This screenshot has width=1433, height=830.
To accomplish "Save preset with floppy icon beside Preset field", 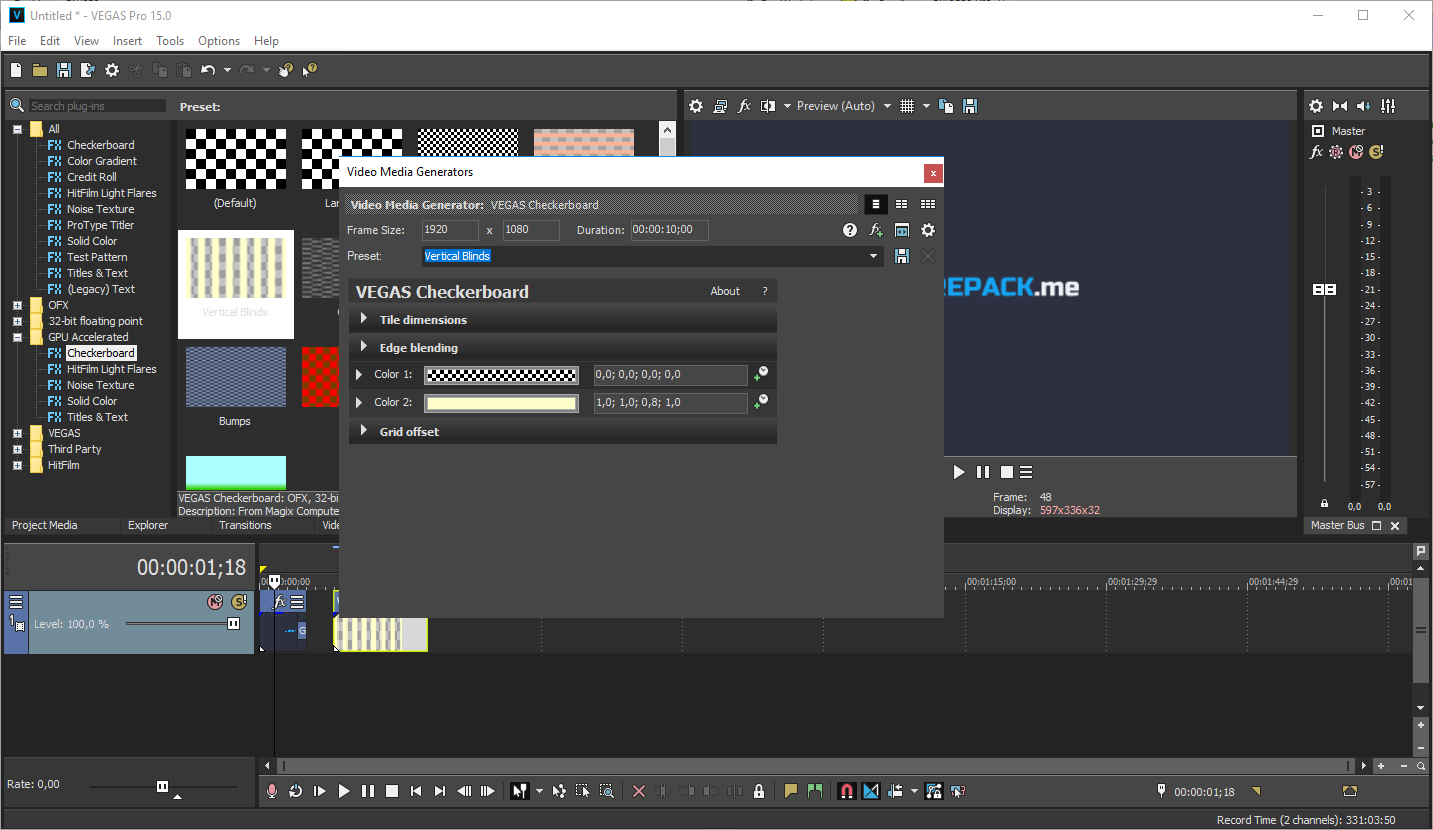I will (x=902, y=257).
